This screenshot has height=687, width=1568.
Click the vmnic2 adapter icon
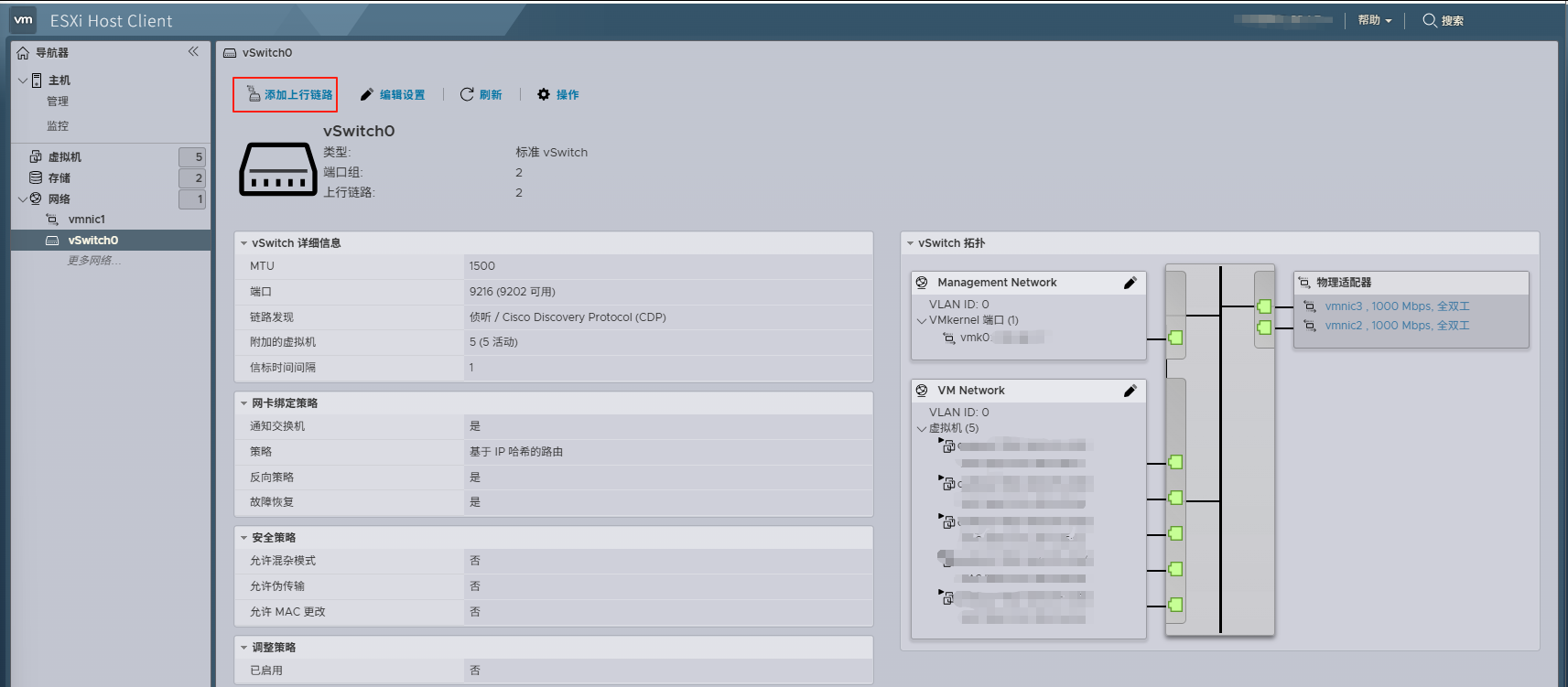(1310, 326)
